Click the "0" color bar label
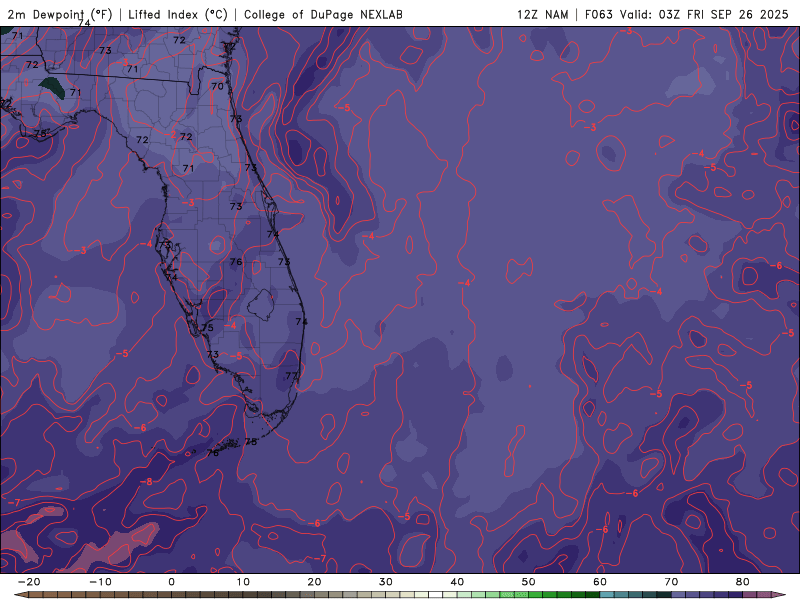800x600 pixels. click(x=171, y=582)
